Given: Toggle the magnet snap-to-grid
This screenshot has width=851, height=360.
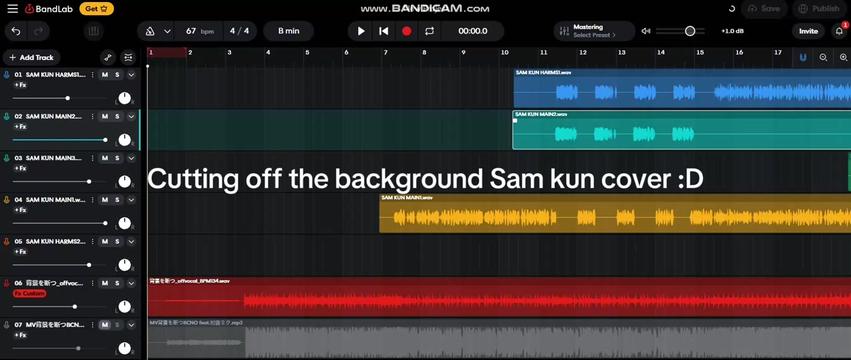Looking at the screenshot, I should (803, 57).
